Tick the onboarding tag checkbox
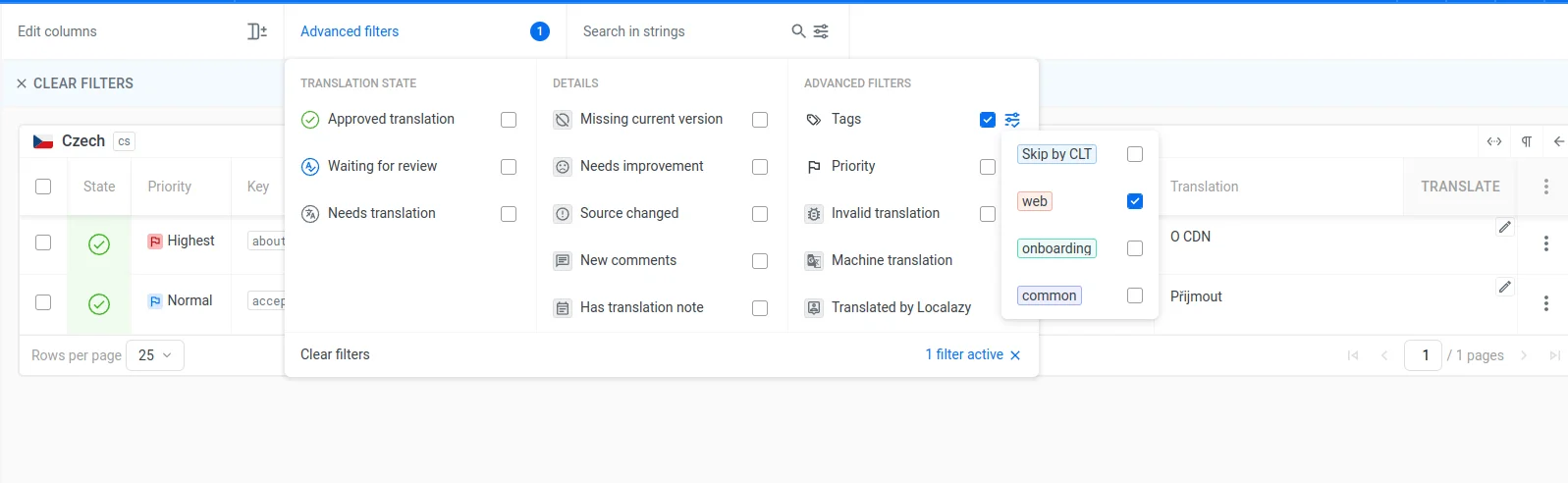Viewport: 1568px width, 483px height. 1135,248
